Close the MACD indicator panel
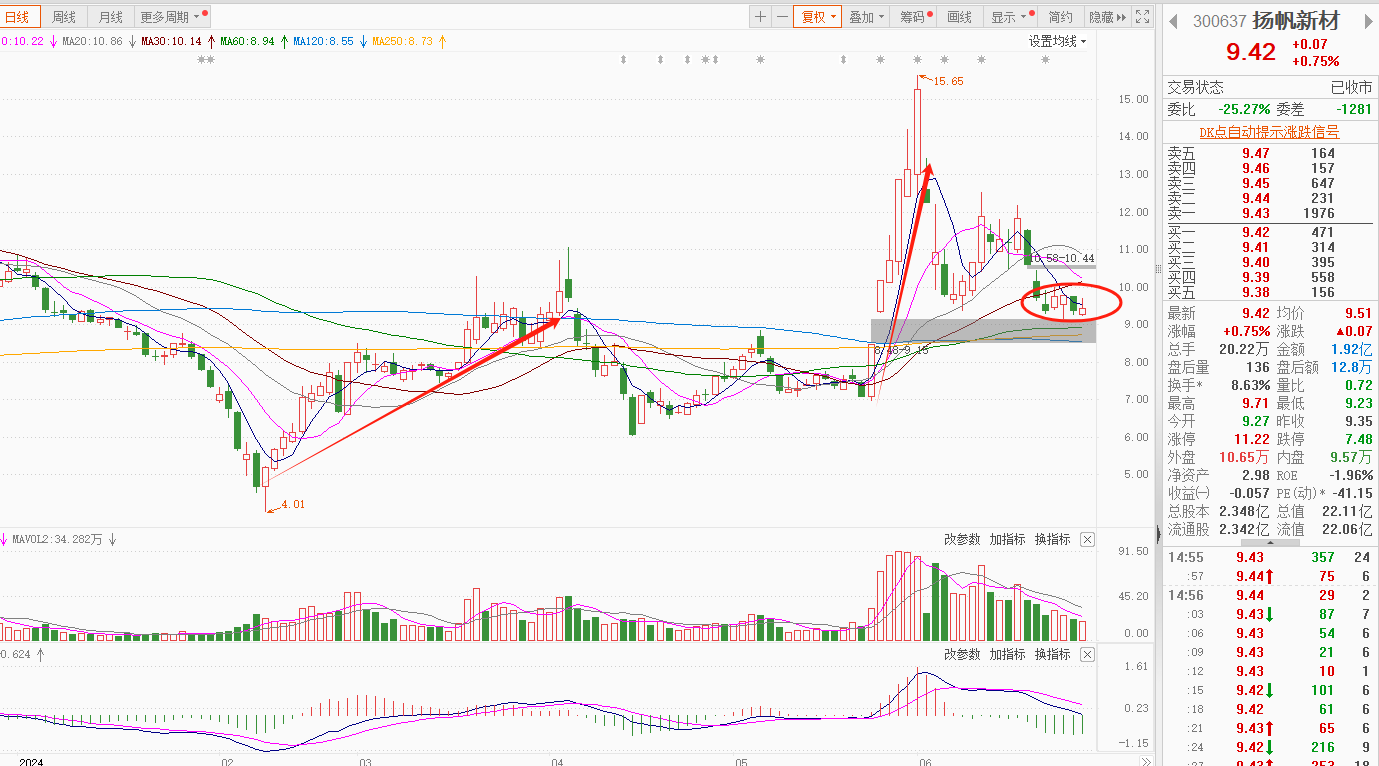The height and width of the screenshot is (766, 1379). click(1087, 654)
